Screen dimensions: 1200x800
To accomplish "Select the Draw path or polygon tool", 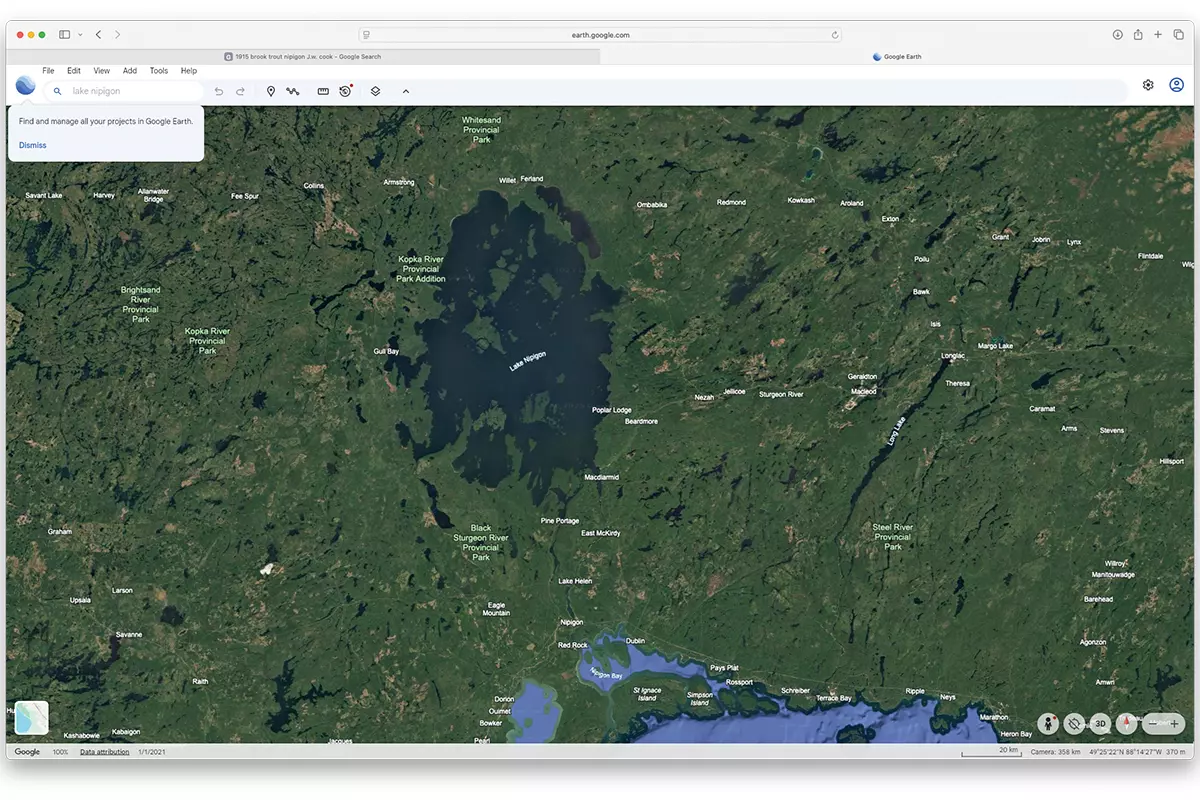I will [293, 91].
